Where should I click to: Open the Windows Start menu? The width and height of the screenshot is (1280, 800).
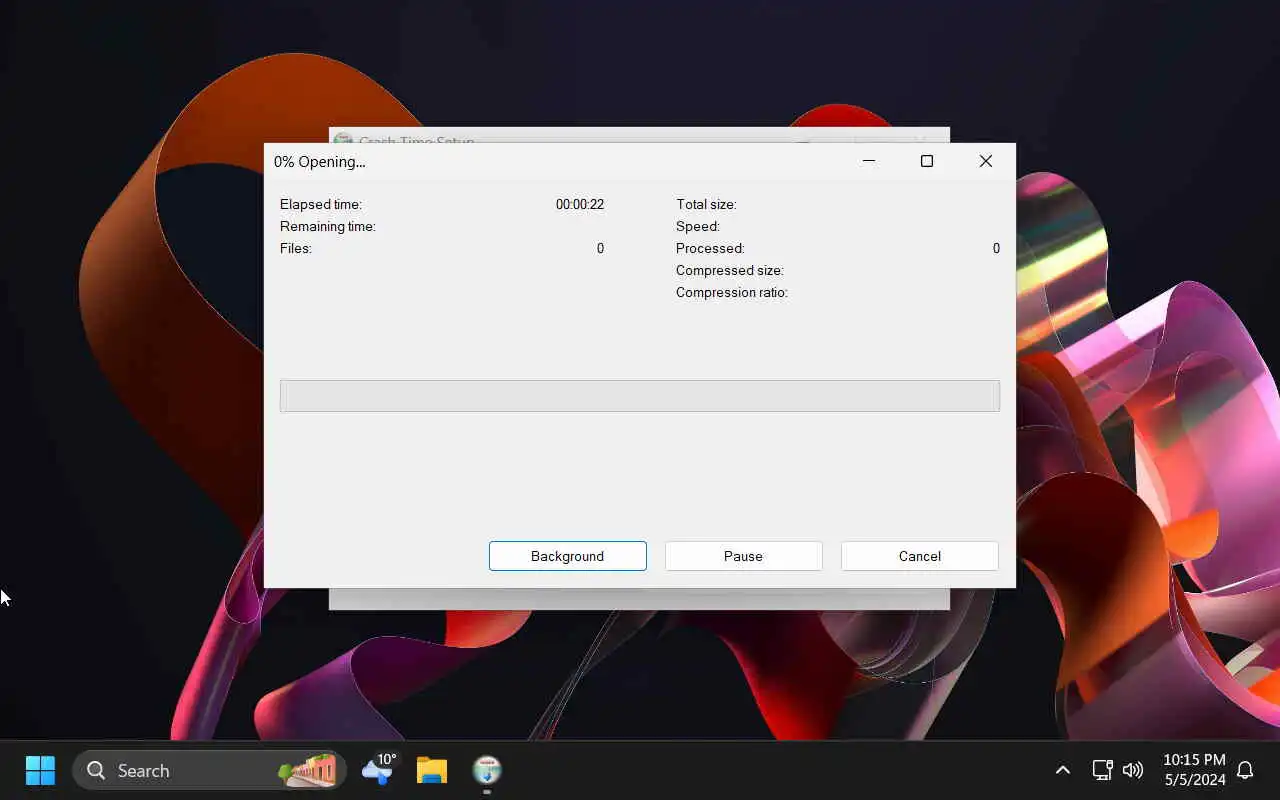pos(40,770)
